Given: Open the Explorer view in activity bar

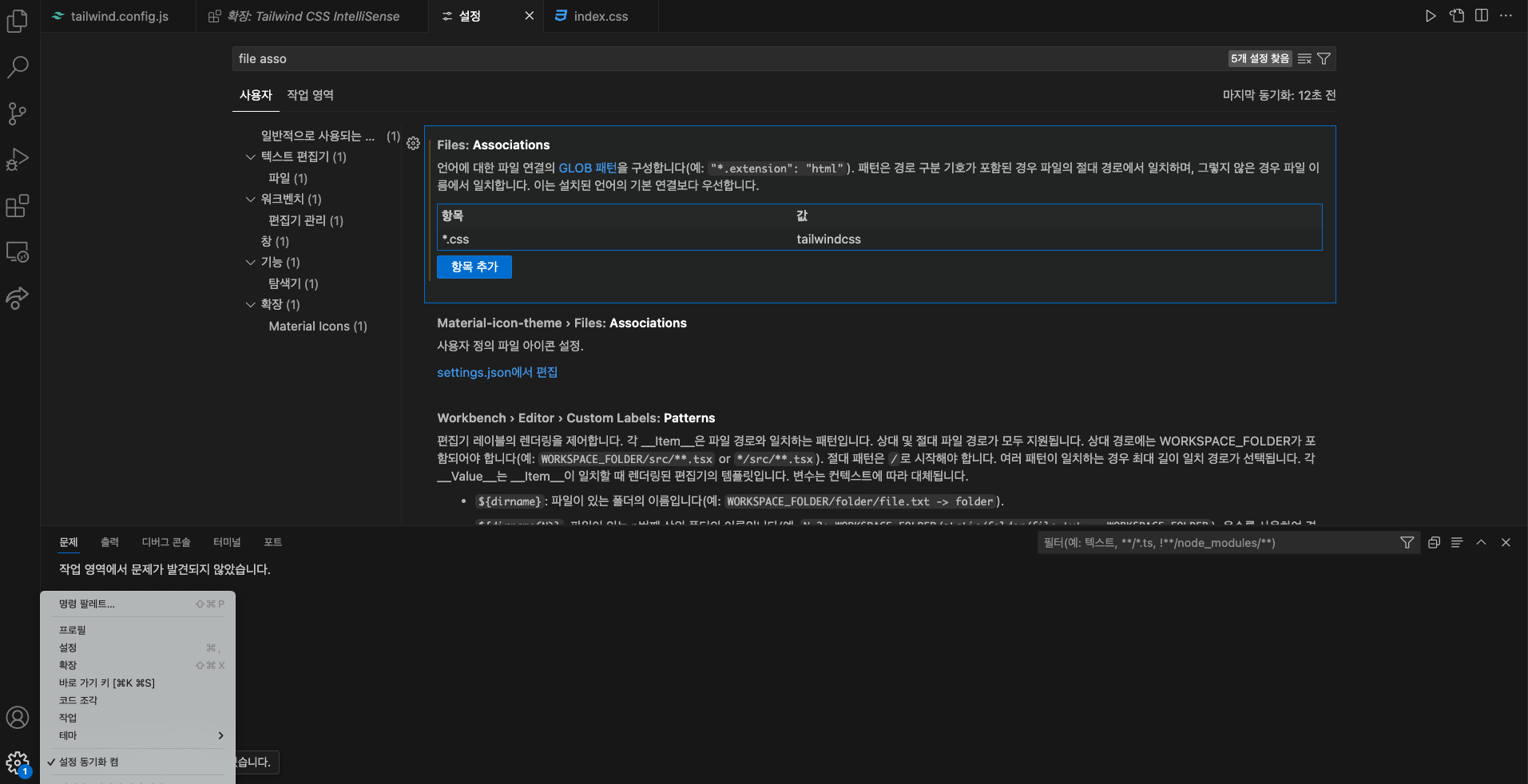Looking at the screenshot, I should point(18,21).
